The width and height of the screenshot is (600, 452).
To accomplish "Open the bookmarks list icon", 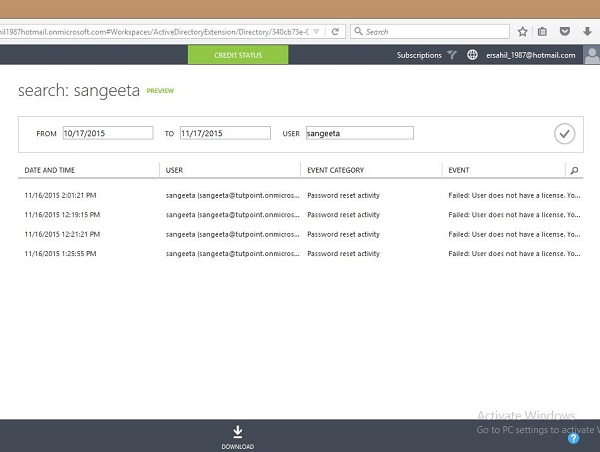I will (542, 32).
